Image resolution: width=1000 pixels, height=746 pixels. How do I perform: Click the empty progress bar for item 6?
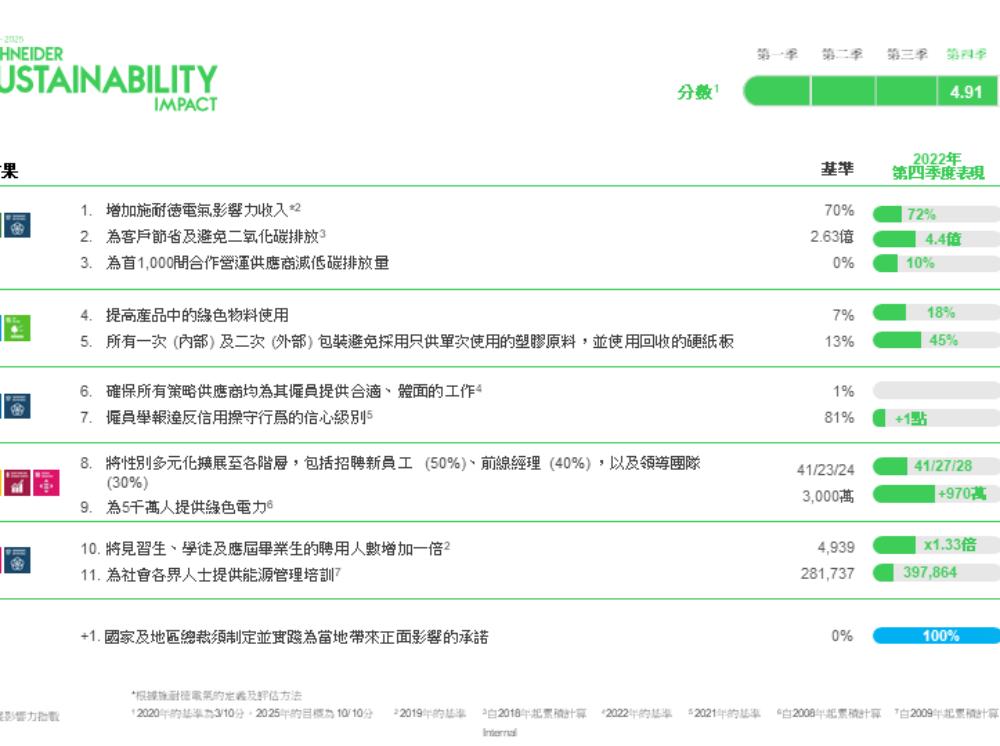click(x=936, y=390)
